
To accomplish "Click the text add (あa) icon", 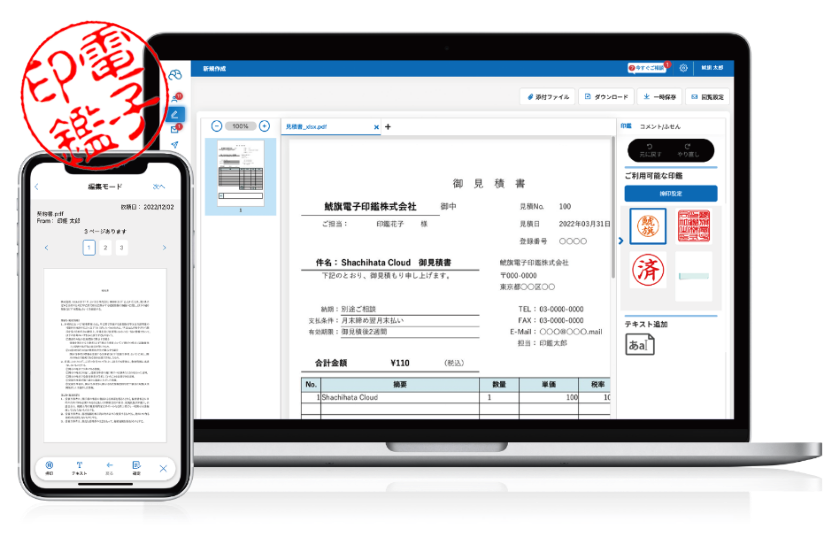I will click(639, 344).
